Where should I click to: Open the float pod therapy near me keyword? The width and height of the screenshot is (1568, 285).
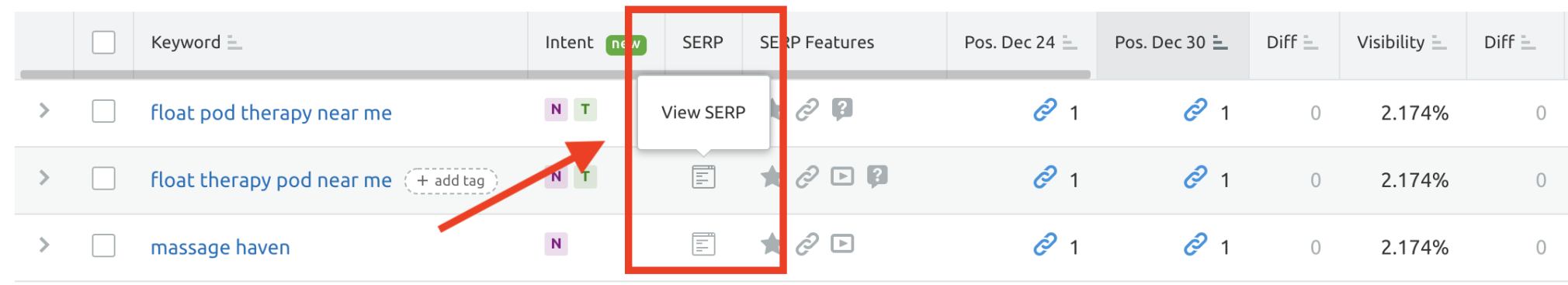(x=271, y=113)
